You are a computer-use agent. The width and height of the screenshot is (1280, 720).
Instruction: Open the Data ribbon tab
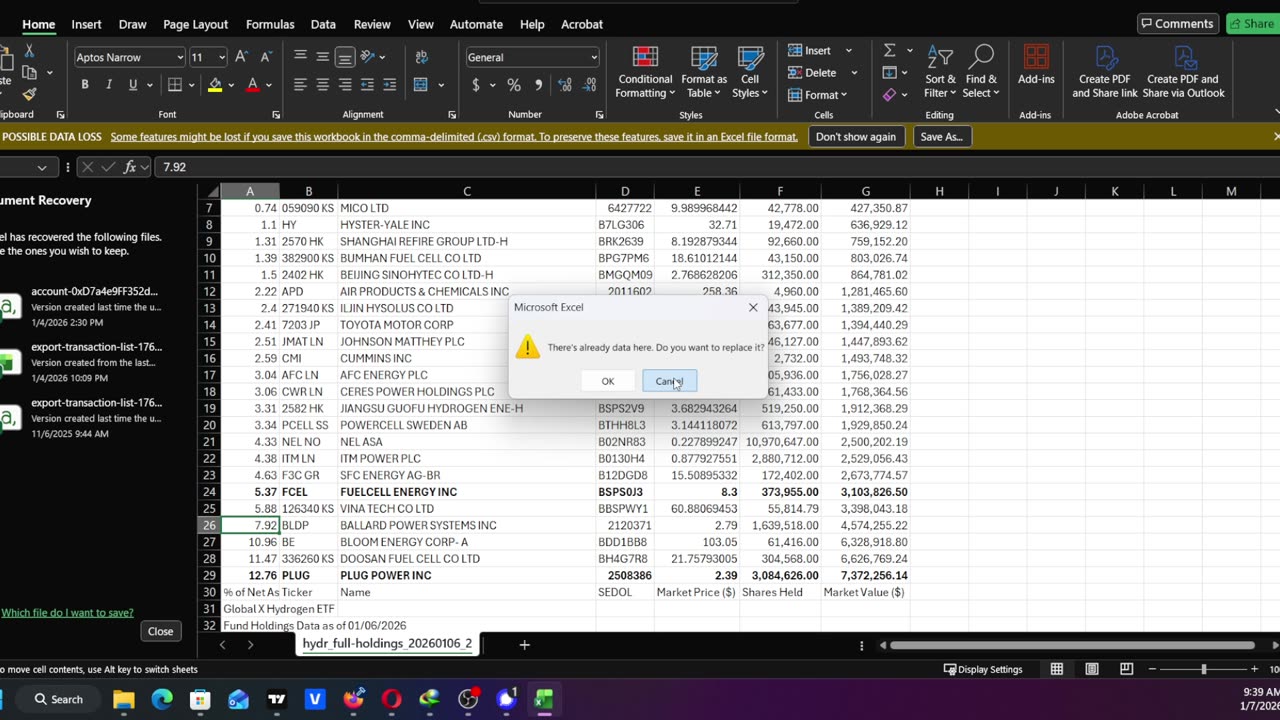323,24
